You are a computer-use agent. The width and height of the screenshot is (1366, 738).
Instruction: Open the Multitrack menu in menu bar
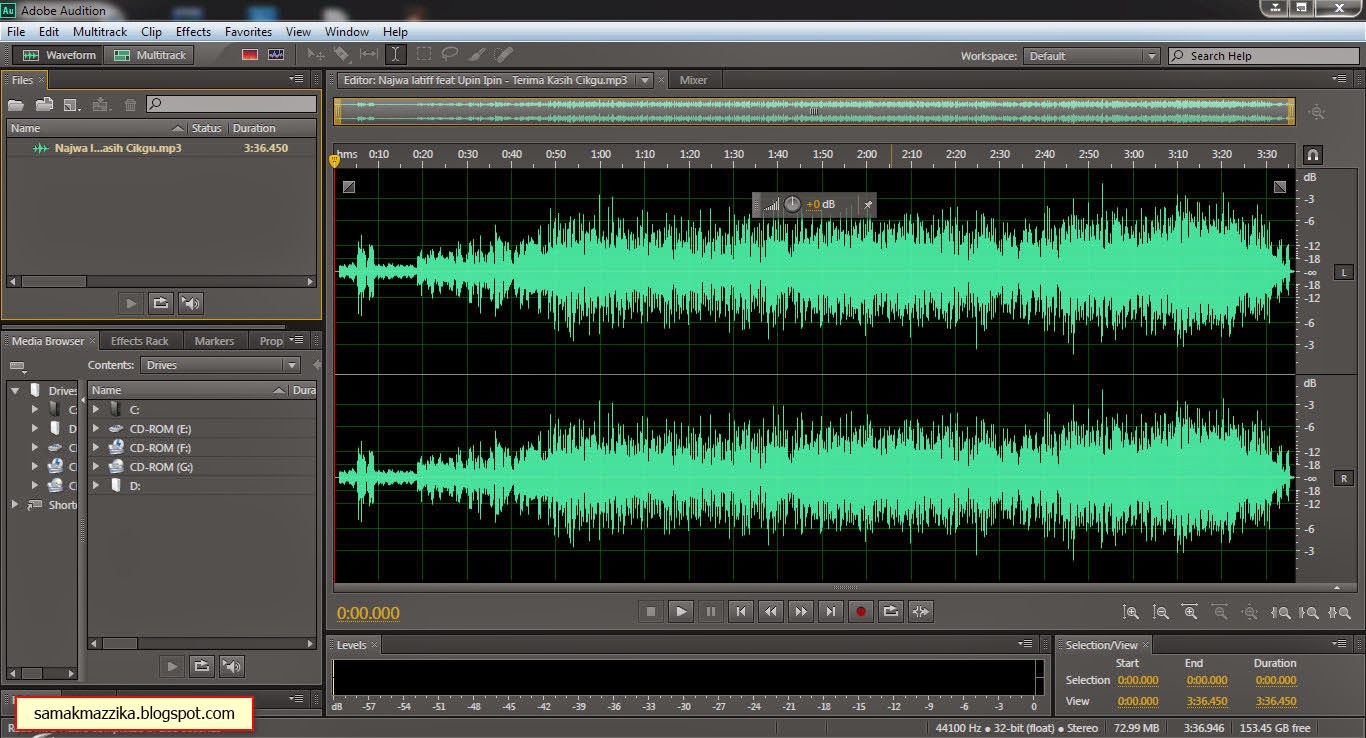tap(100, 32)
